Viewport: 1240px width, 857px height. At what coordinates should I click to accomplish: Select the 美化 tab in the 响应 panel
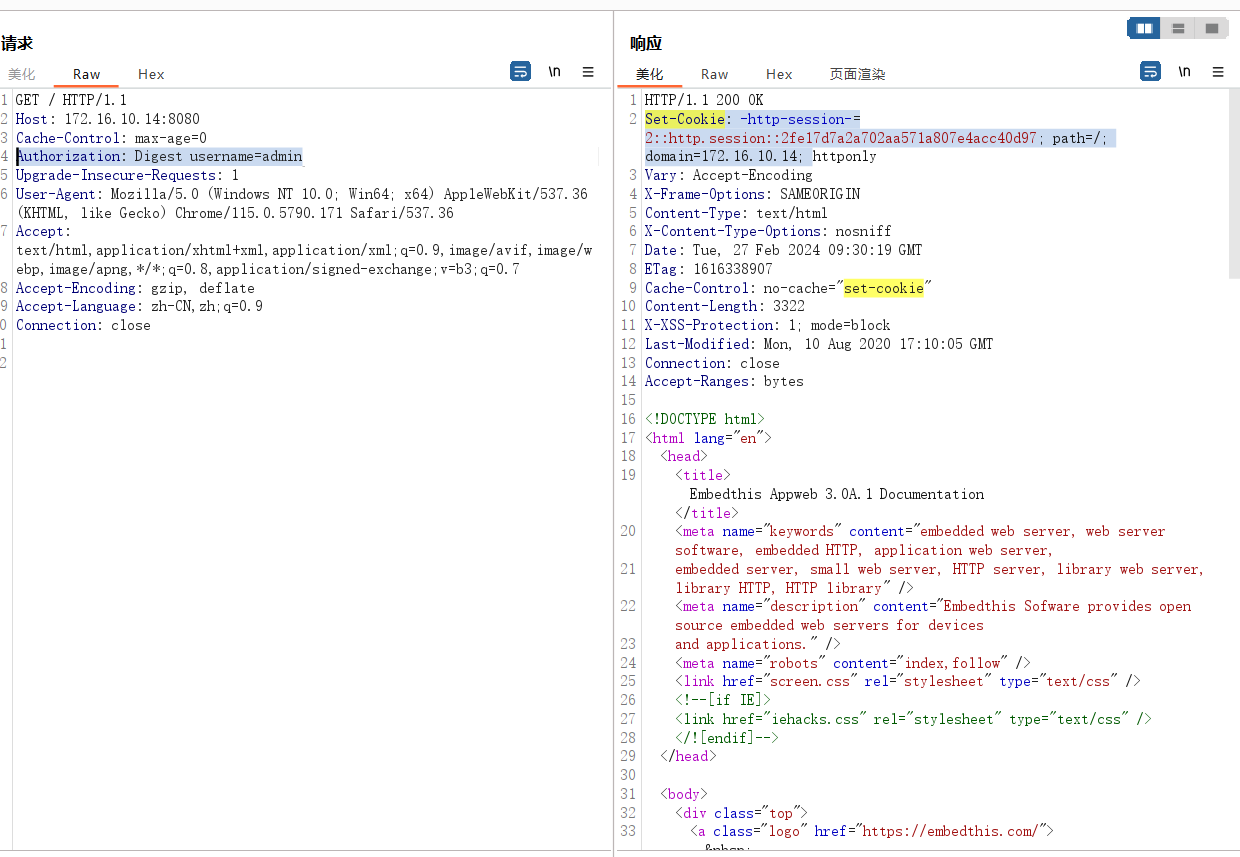point(649,74)
